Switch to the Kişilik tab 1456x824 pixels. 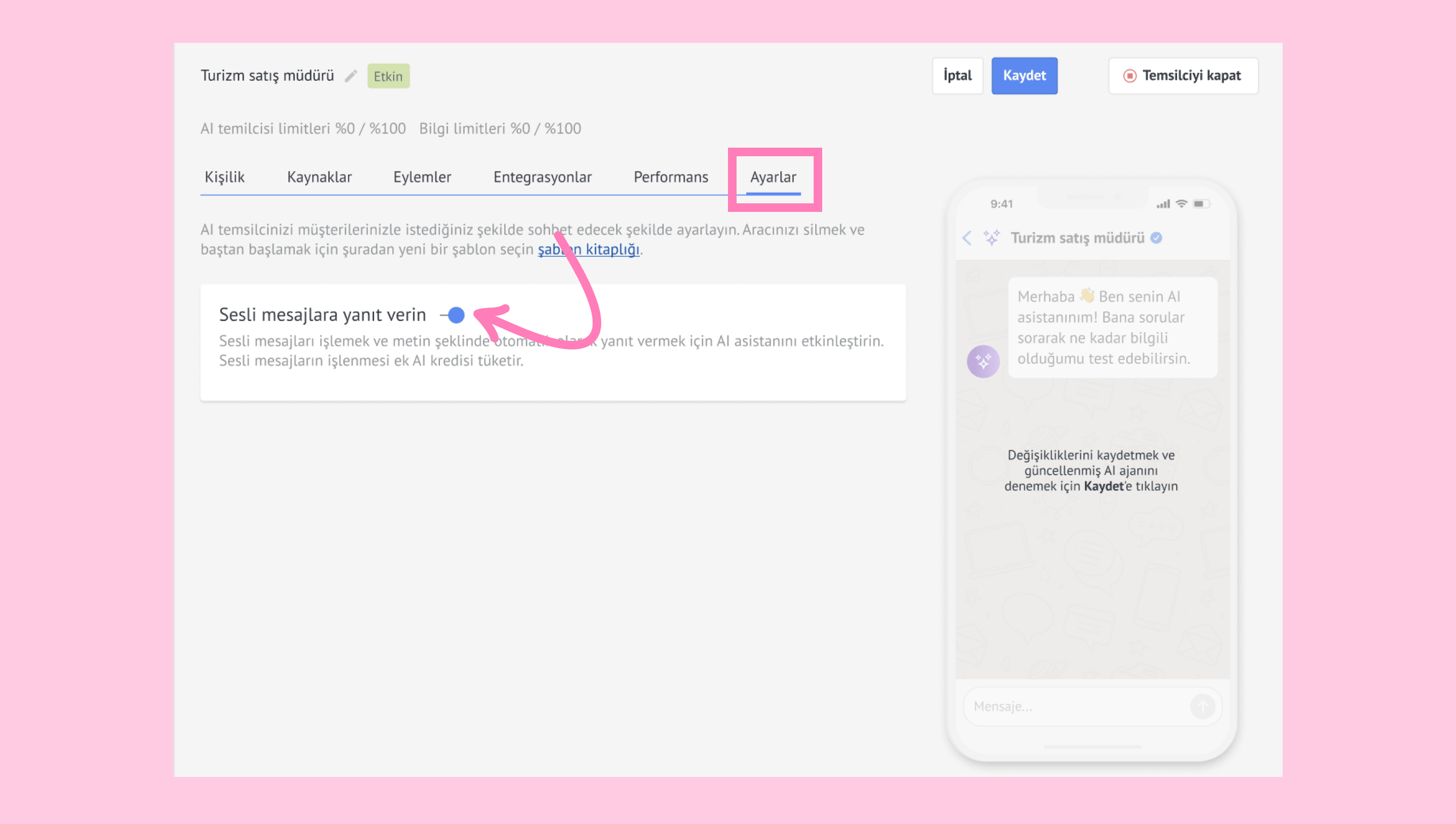(225, 177)
